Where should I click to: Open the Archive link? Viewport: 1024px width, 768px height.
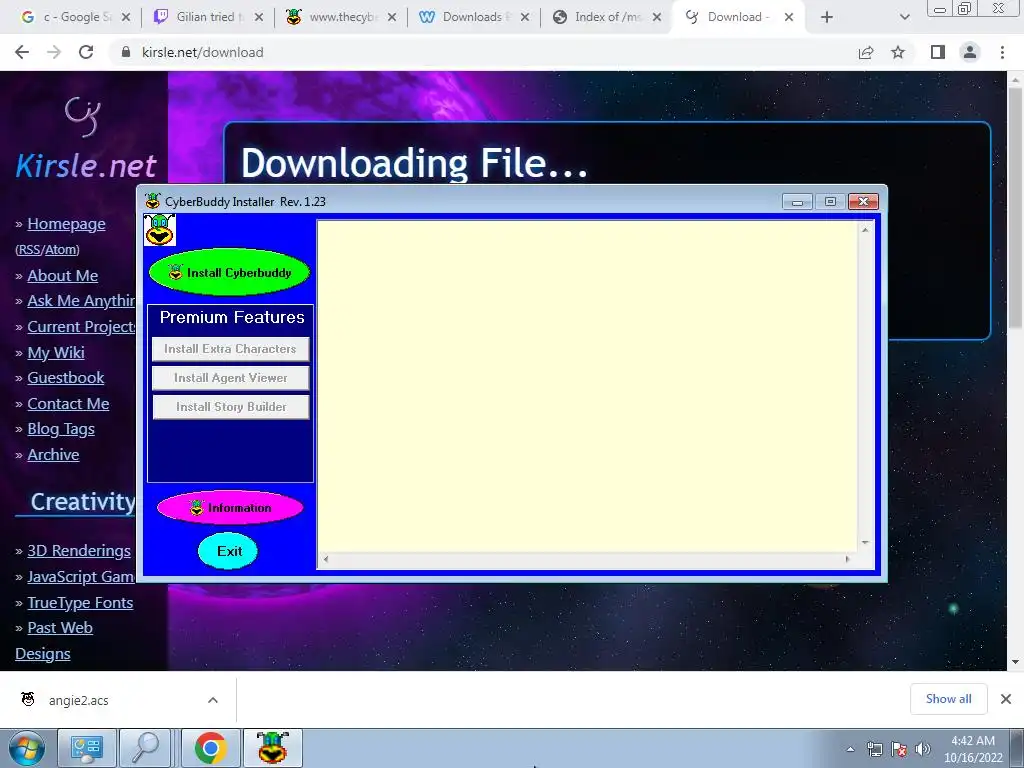[x=53, y=455]
